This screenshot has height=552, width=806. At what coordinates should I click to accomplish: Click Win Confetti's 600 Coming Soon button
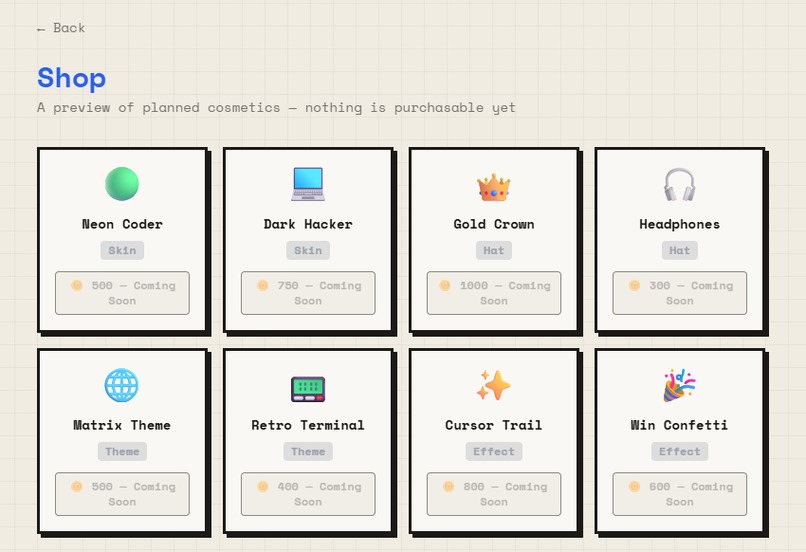(x=680, y=494)
